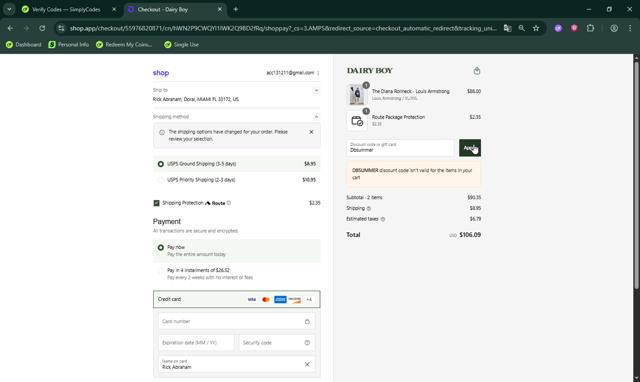Close the Checkout Dairy Boy tab
This screenshot has width=640, height=382.
[220, 9]
